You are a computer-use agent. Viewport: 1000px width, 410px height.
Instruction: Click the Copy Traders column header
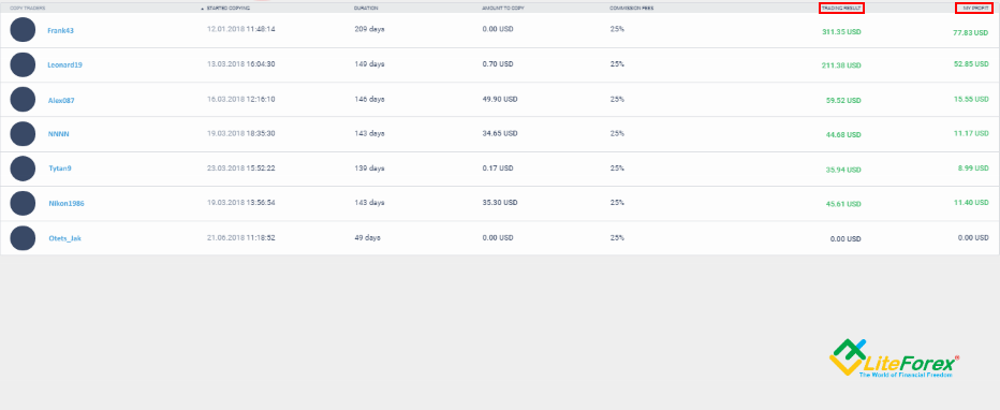point(27,8)
